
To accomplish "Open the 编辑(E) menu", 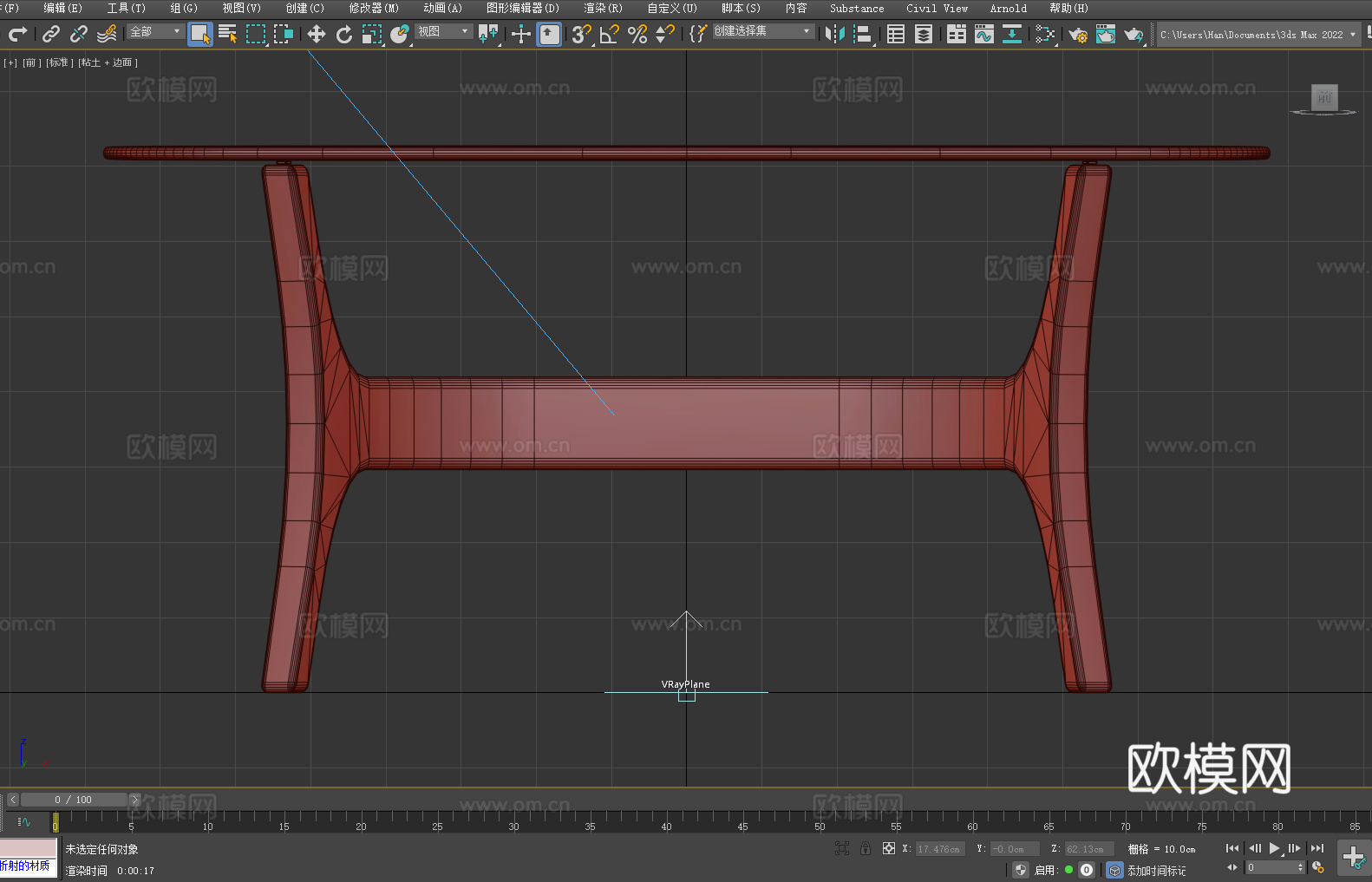I will click(62, 8).
